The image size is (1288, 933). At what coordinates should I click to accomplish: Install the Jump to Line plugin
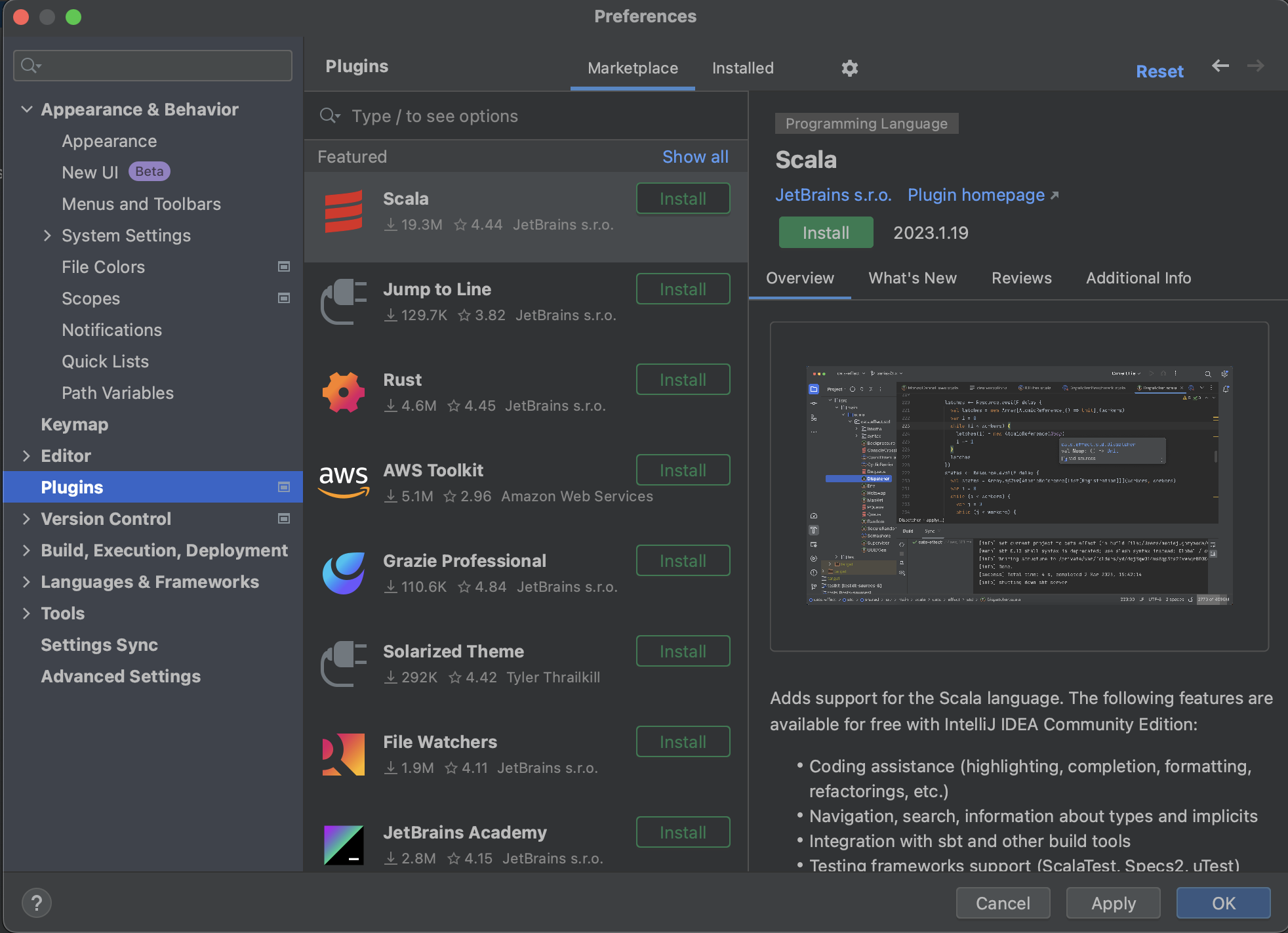coord(683,289)
